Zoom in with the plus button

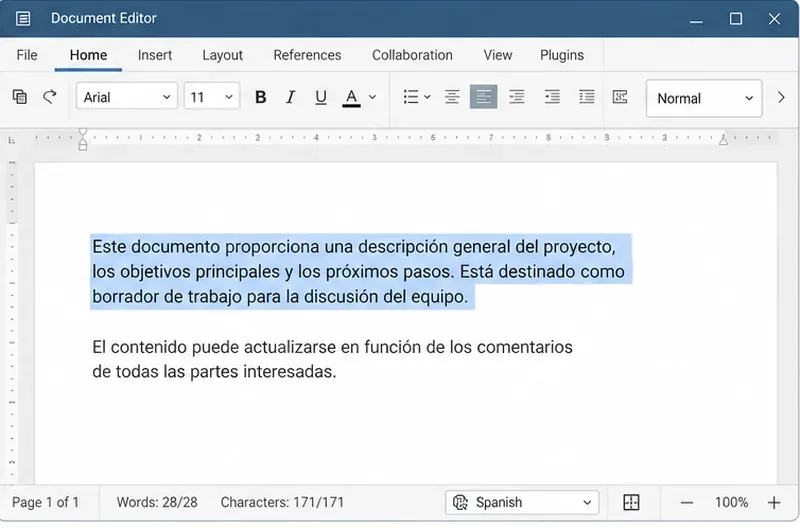coord(774,503)
